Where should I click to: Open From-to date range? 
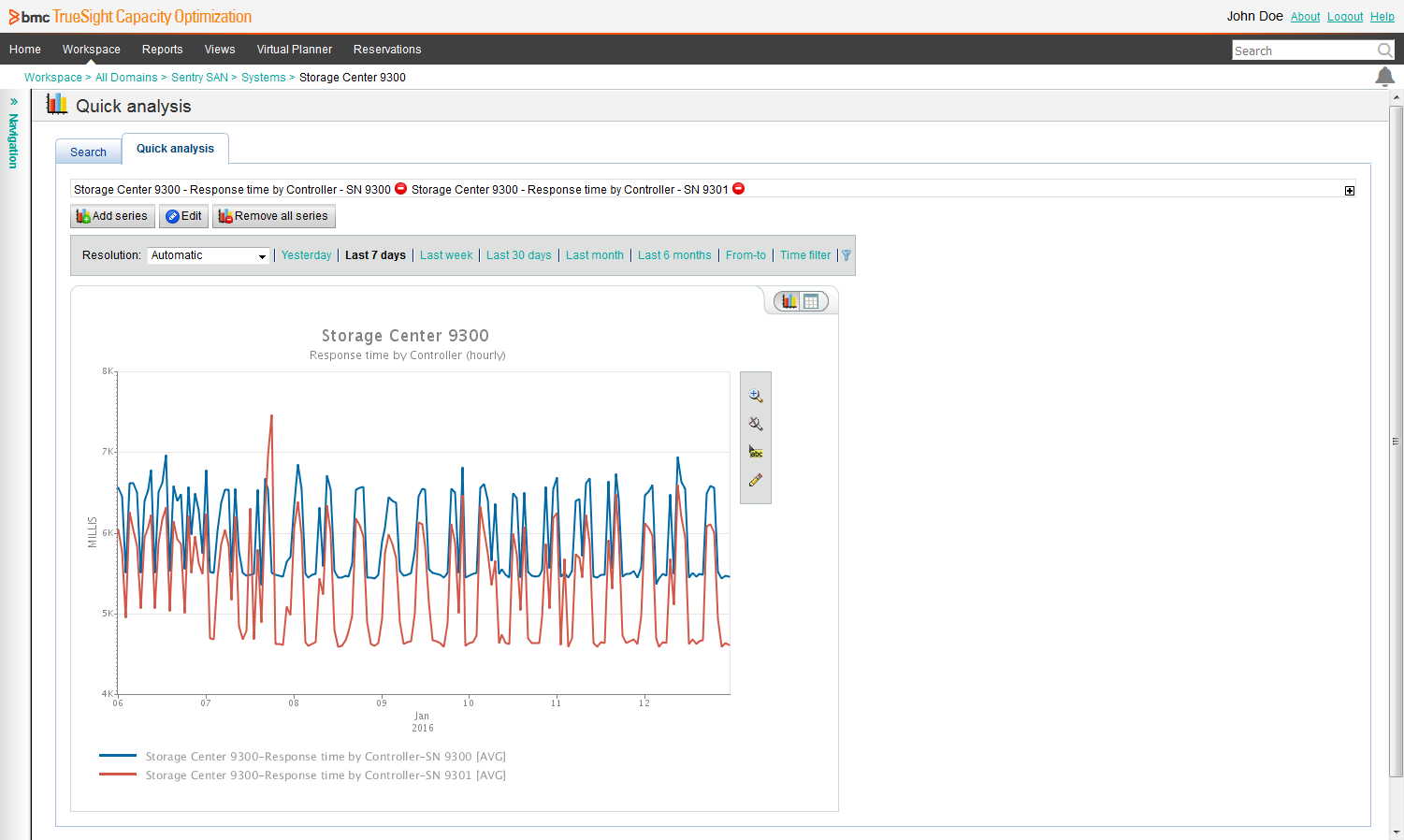click(745, 255)
